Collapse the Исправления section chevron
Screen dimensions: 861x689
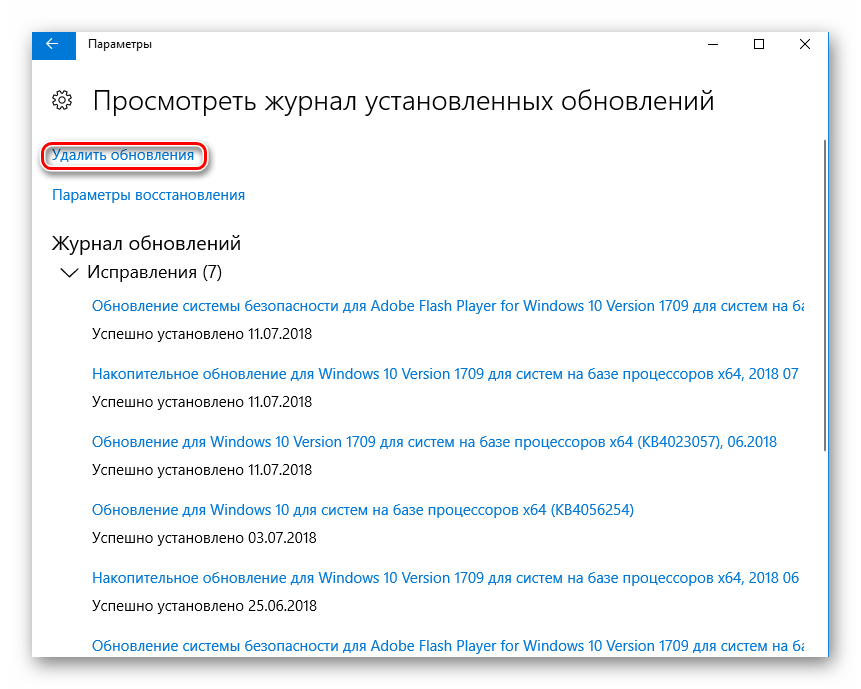pos(69,272)
